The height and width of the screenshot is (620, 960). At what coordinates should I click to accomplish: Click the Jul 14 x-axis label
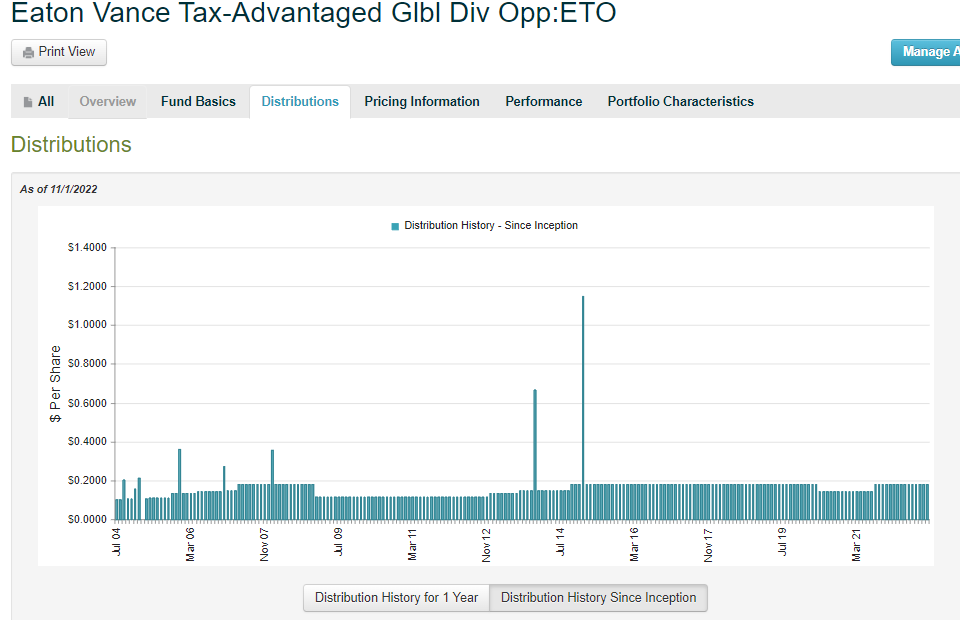coord(560,542)
